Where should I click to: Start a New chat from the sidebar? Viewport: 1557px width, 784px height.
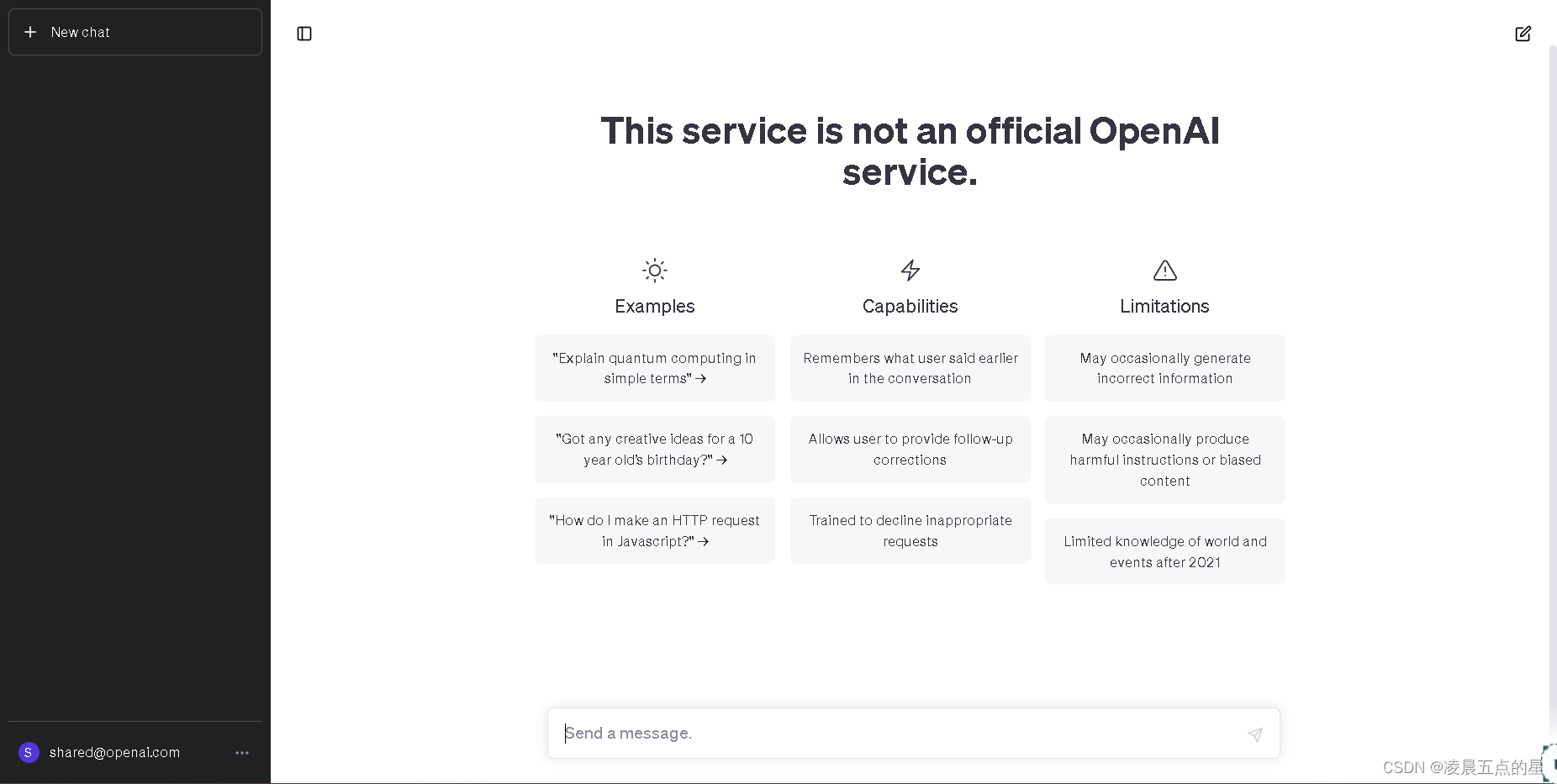click(135, 32)
